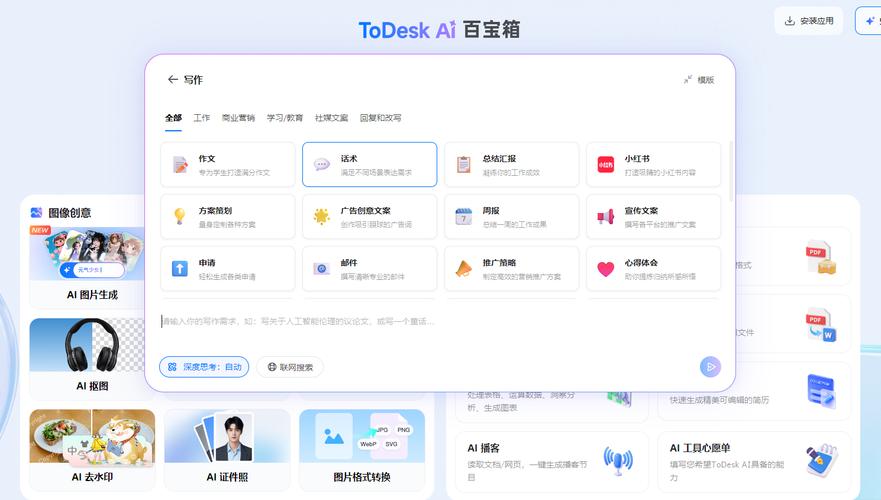Click the blue resume document icon
The image size is (881, 500).
pos(821,391)
